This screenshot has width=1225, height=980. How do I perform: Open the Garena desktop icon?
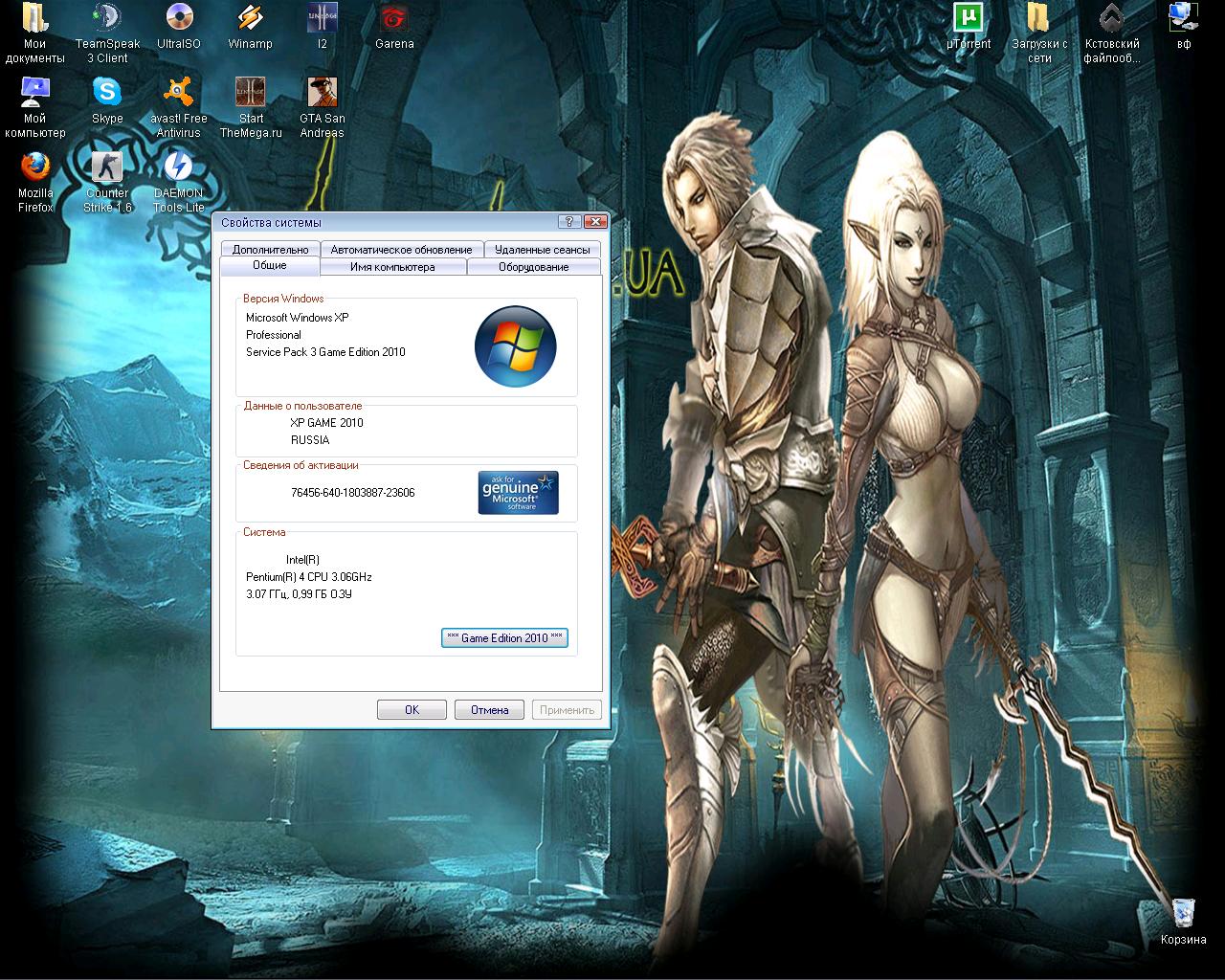pyautogui.click(x=394, y=27)
